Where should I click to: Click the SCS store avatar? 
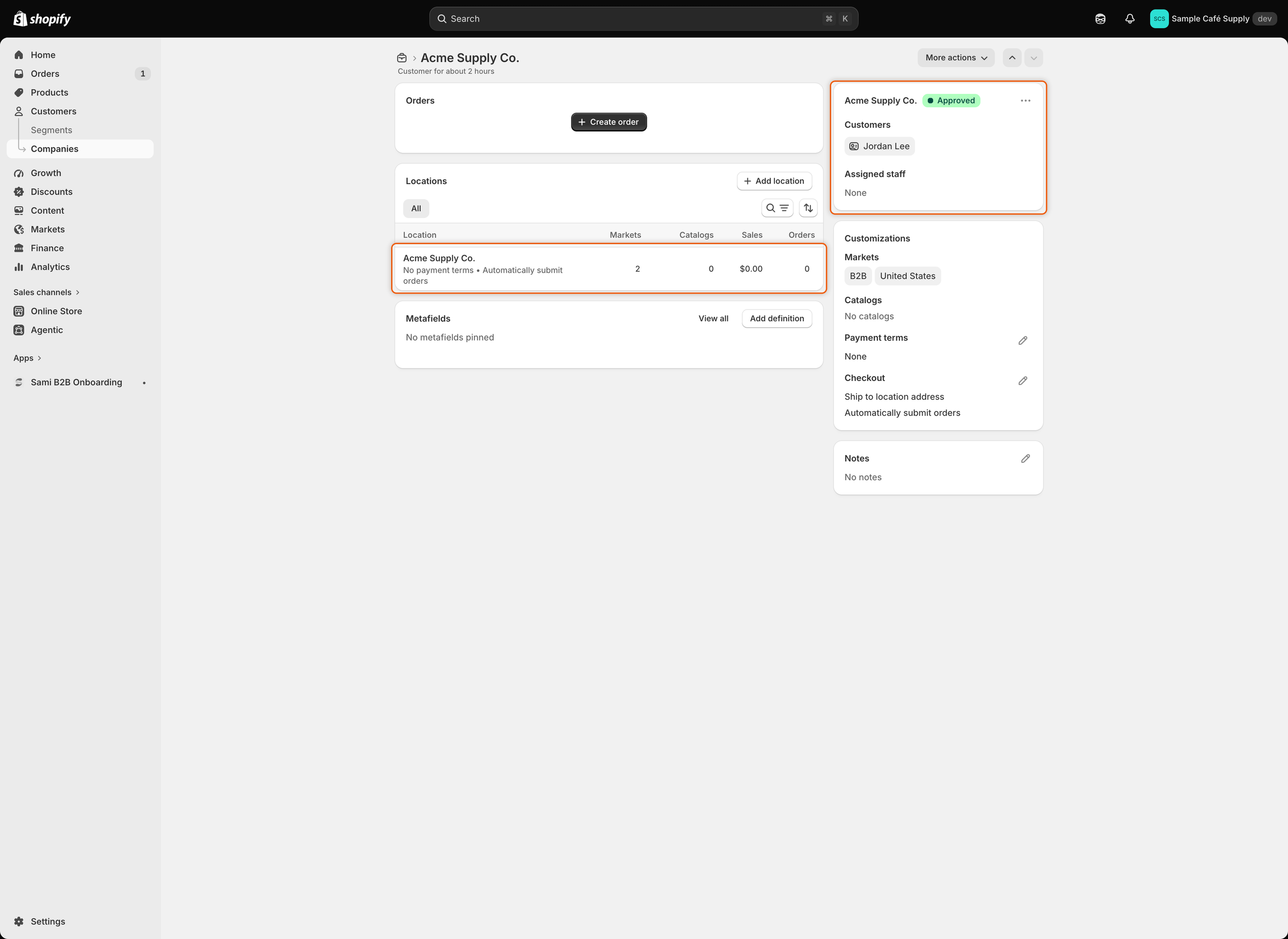coord(1159,19)
